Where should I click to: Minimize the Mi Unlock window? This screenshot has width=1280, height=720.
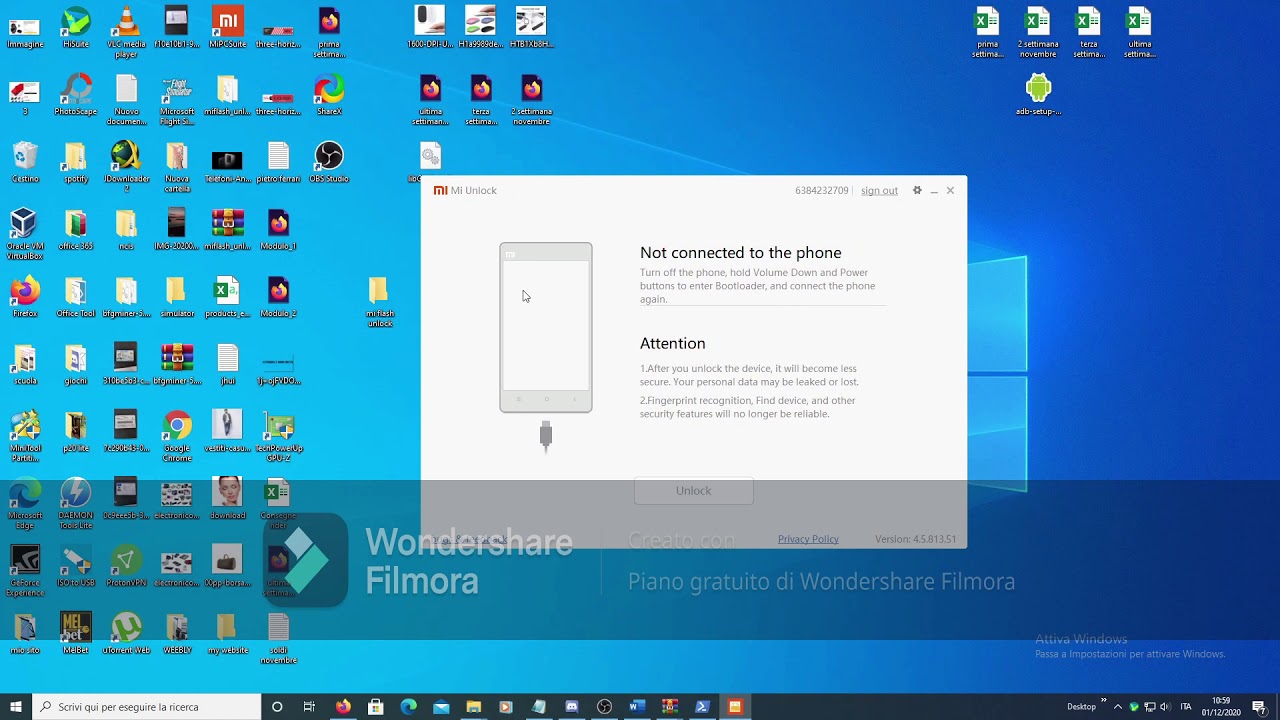[934, 191]
